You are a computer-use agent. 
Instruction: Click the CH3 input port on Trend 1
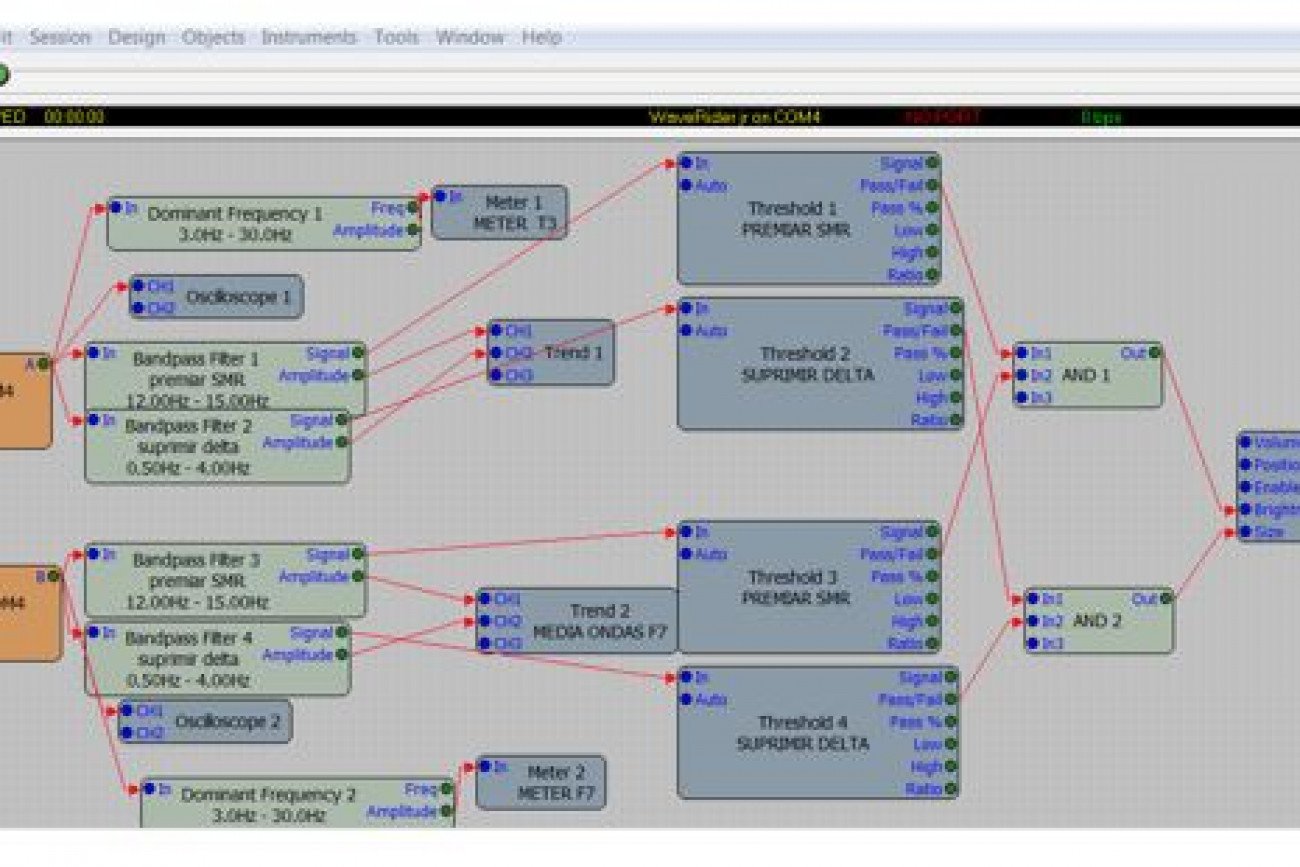tap(497, 375)
